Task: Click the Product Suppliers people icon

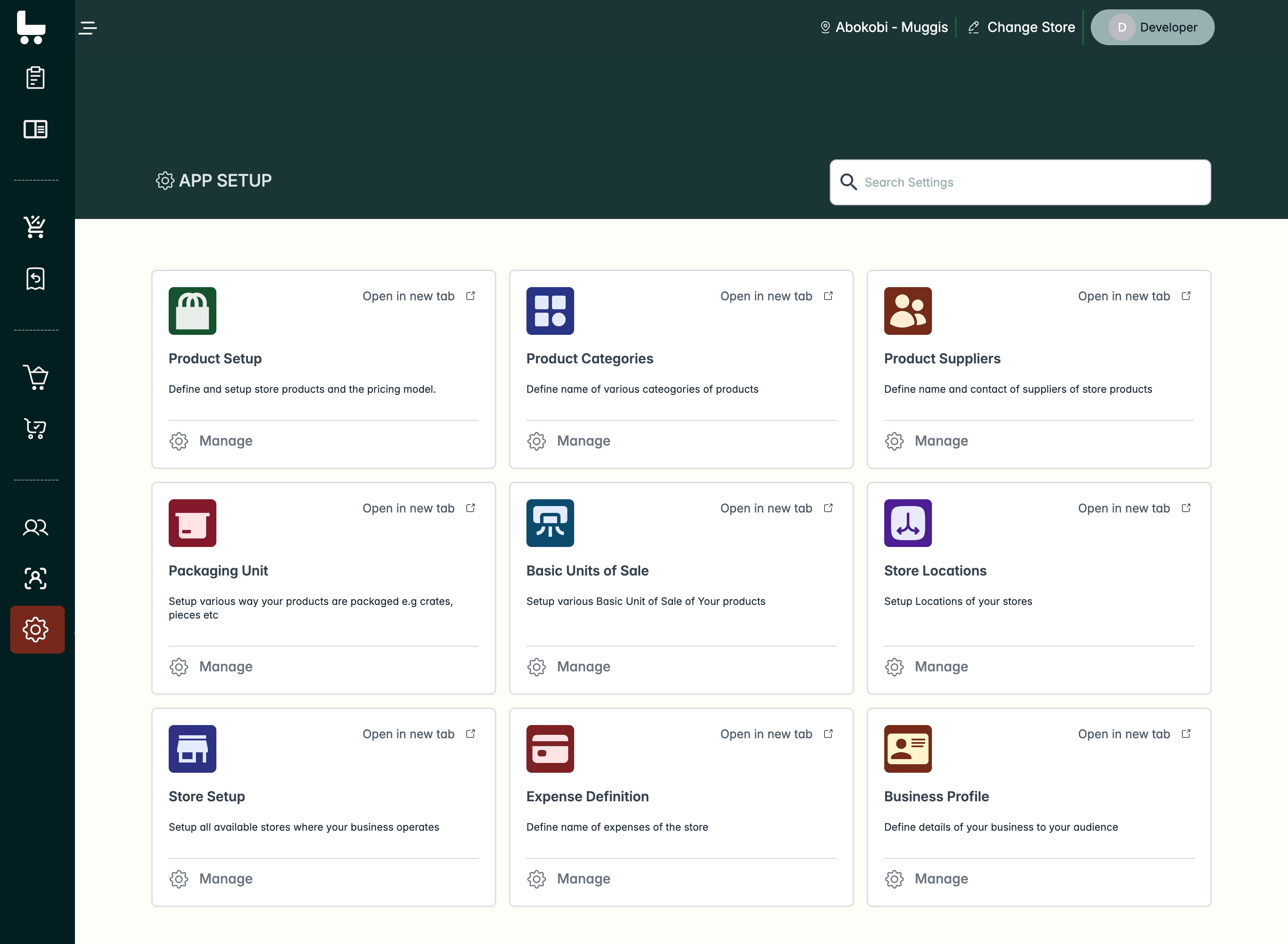Action: coord(908,311)
